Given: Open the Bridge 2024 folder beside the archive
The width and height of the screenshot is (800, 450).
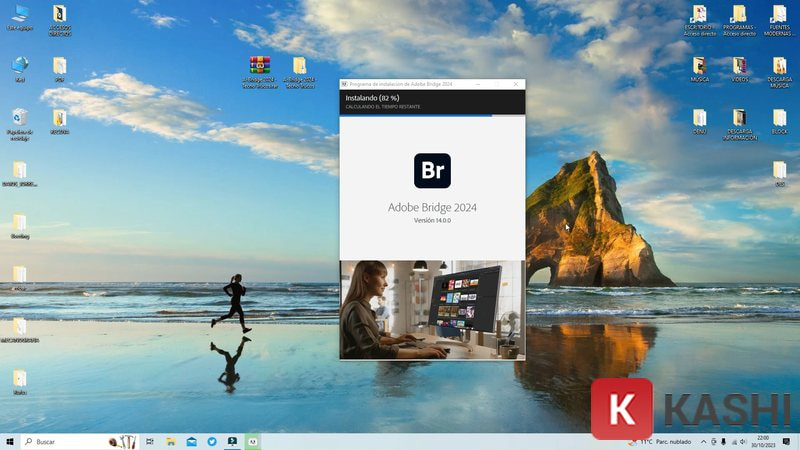Looking at the screenshot, I should pos(299,72).
